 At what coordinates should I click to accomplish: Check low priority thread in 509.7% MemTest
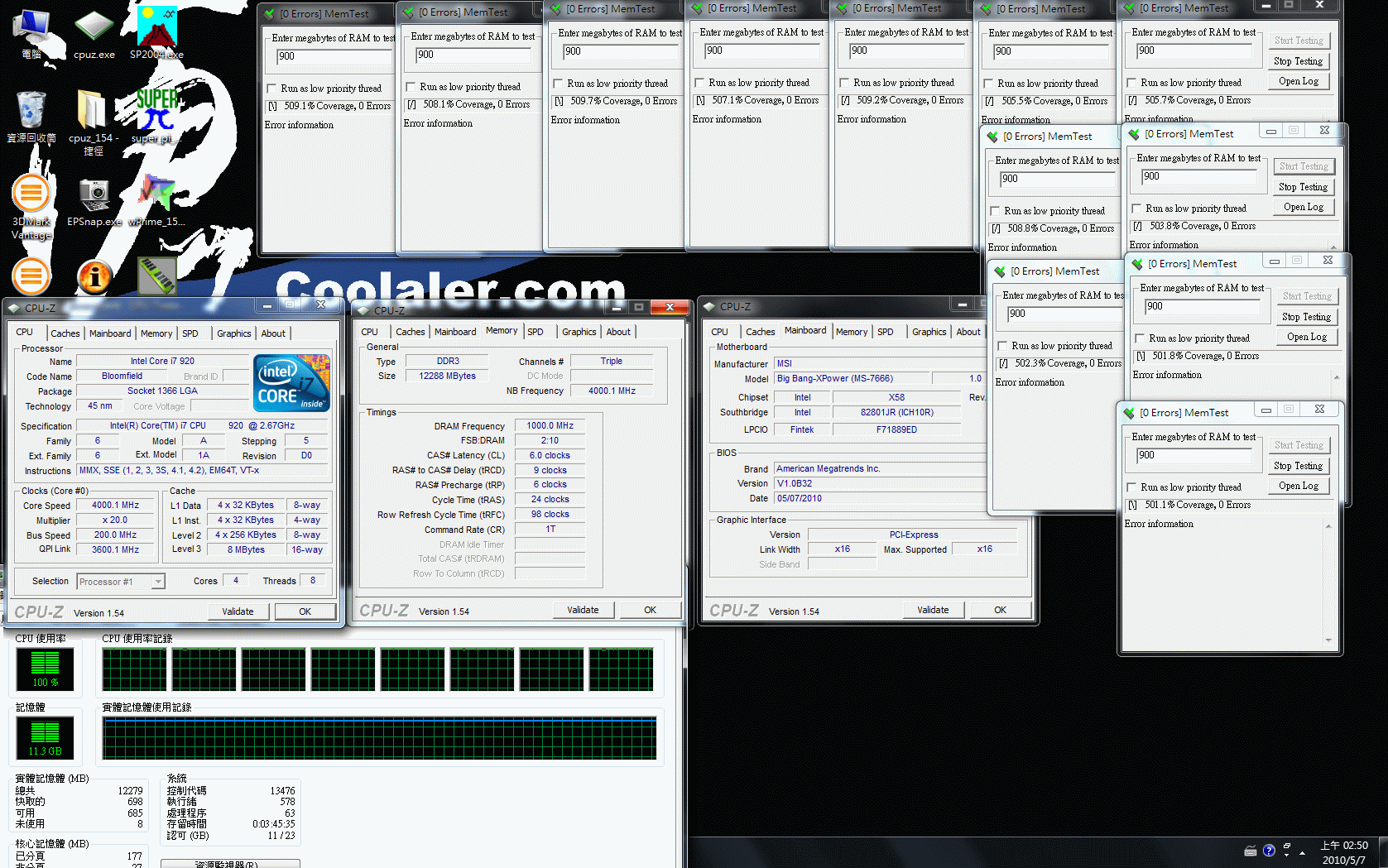pos(558,84)
